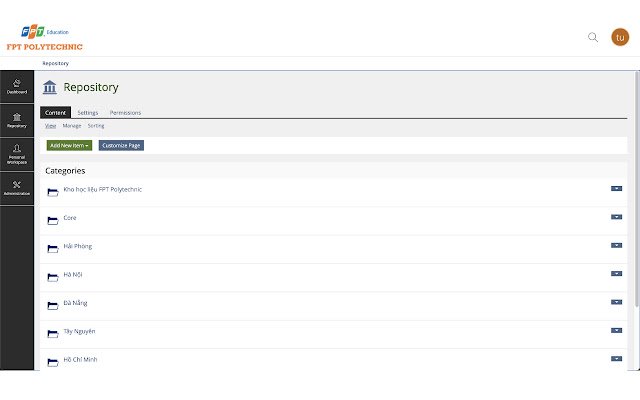Click folder icon beside Hải Phòng
The image size is (640, 400).
pos(53,249)
